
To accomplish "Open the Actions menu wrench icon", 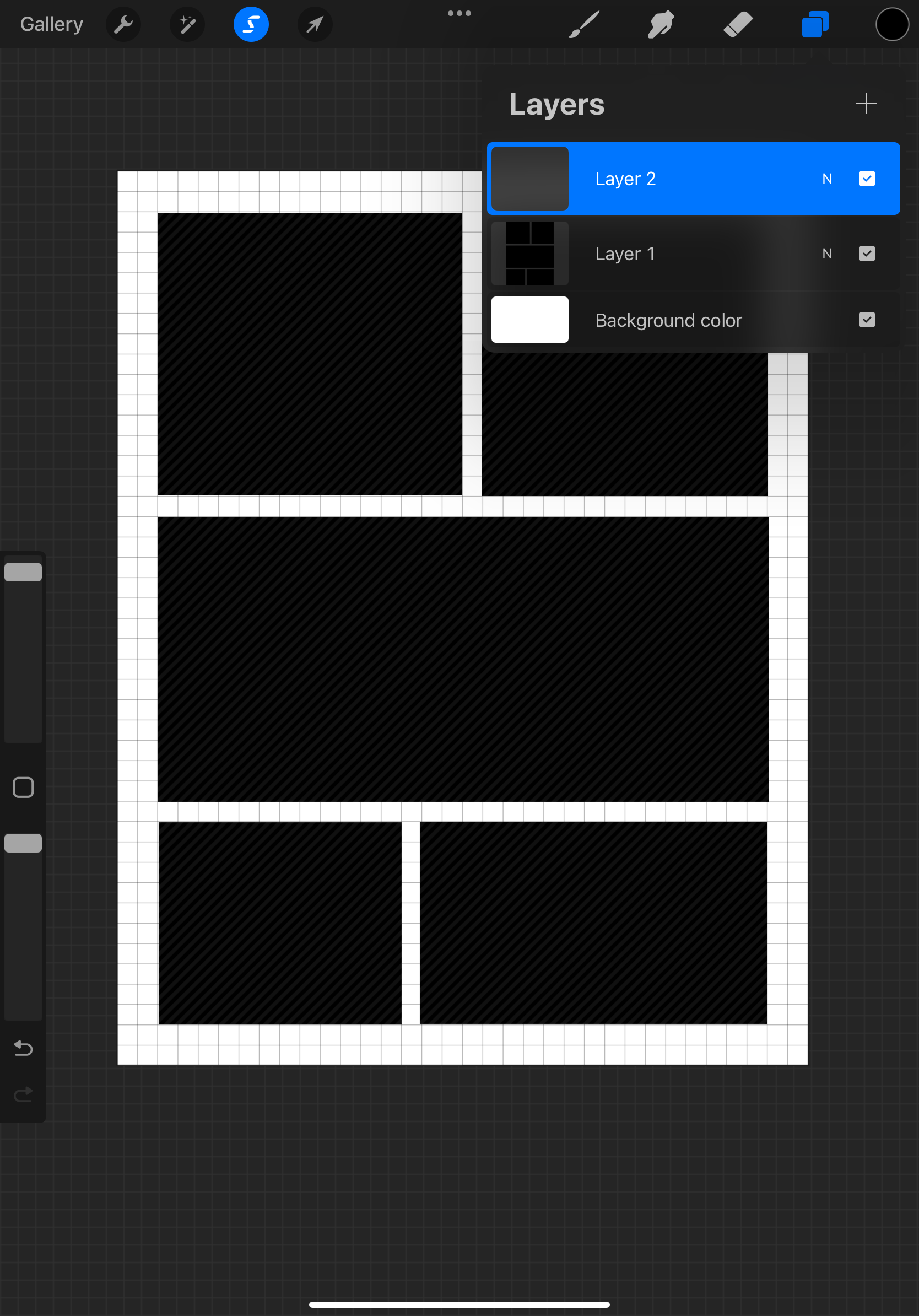I will point(123,24).
